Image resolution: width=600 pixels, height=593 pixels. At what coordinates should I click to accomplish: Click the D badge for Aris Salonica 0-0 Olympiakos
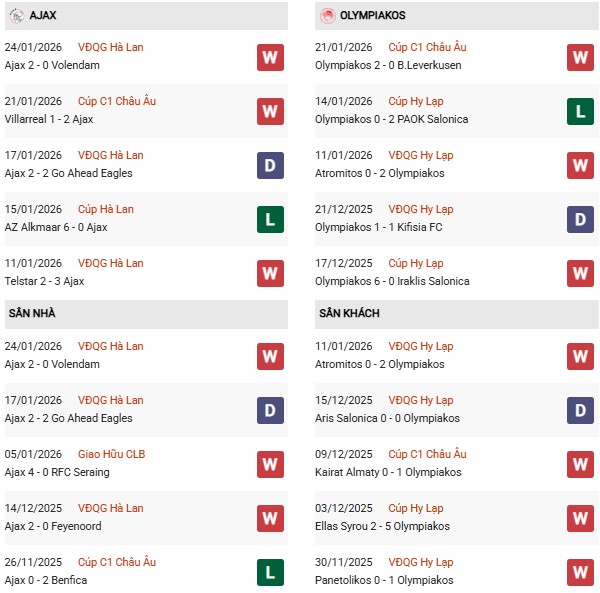[x=581, y=410]
